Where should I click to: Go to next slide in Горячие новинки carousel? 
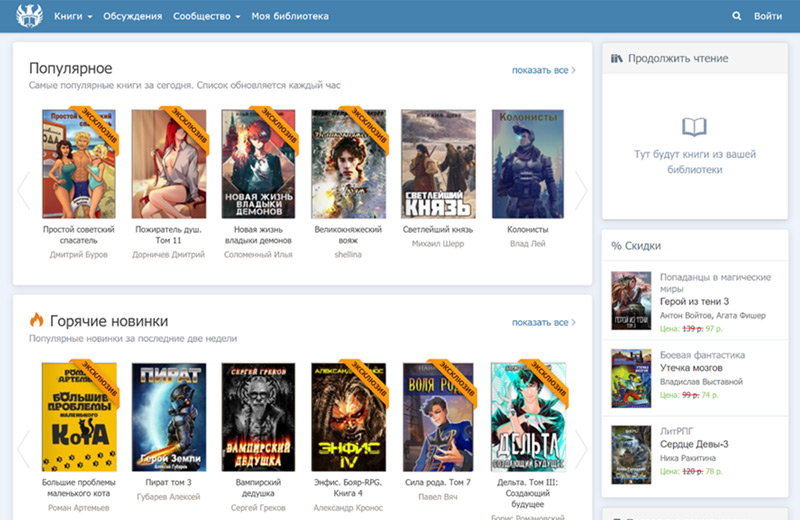pos(581,449)
